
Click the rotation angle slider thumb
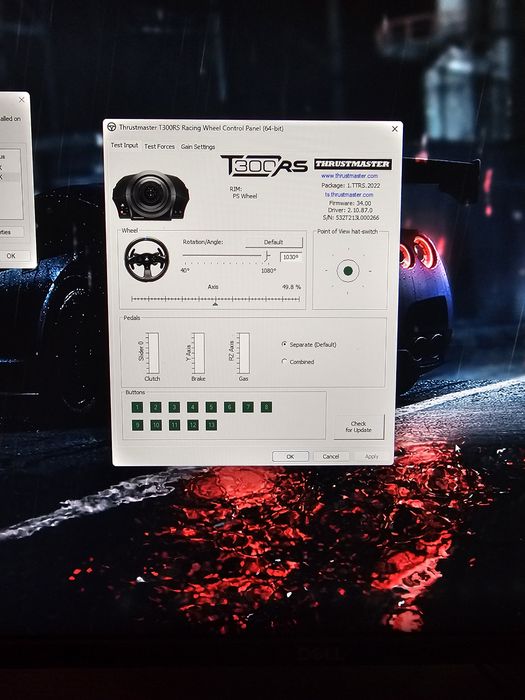267,255
